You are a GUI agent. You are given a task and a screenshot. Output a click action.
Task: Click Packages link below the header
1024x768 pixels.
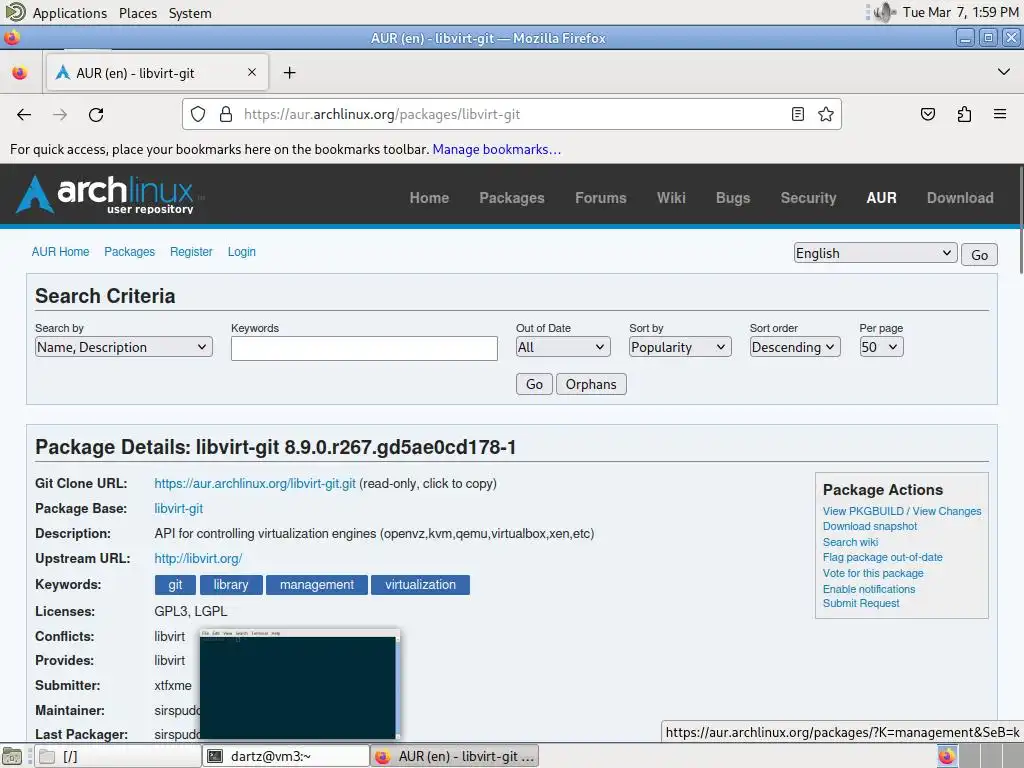tap(129, 252)
